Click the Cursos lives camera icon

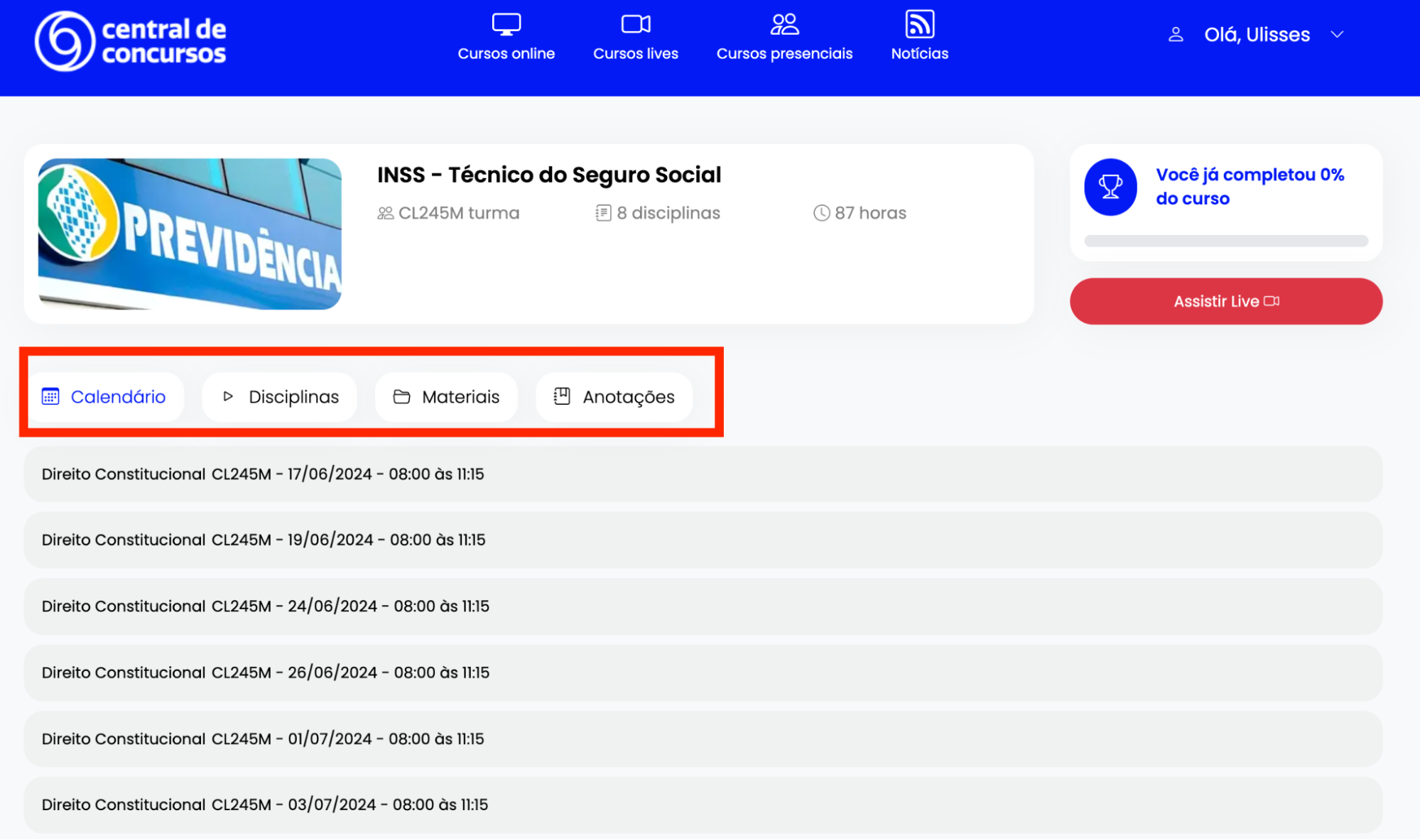pos(635,24)
